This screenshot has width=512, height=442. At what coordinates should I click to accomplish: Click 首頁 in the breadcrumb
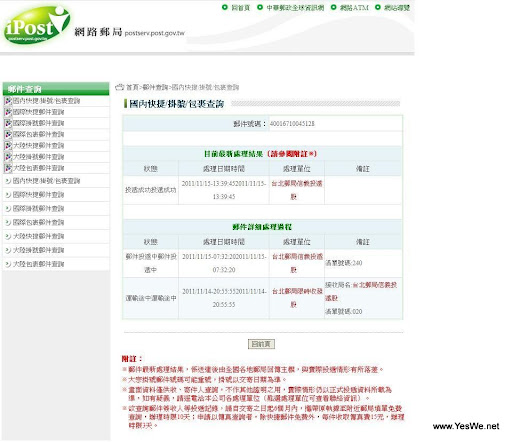[132, 87]
